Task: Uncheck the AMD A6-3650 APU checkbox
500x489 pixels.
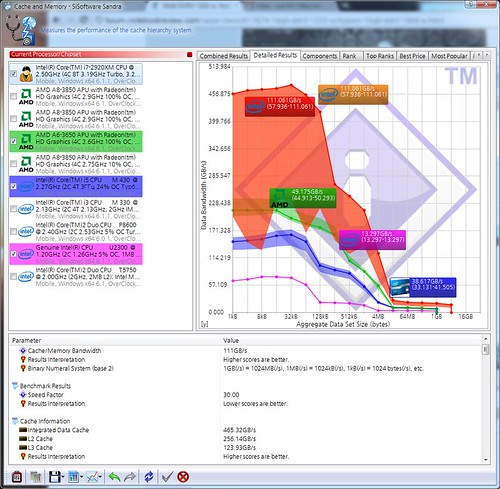Action: [x=13, y=141]
